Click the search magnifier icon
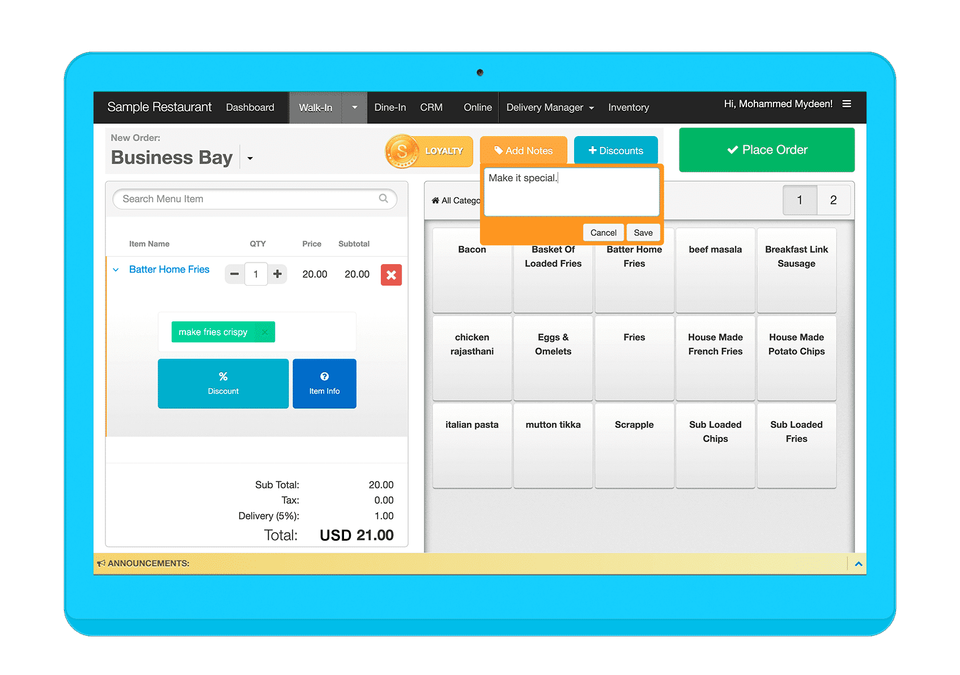Screen dimensions: 960x675 pyautogui.click(x=383, y=198)
